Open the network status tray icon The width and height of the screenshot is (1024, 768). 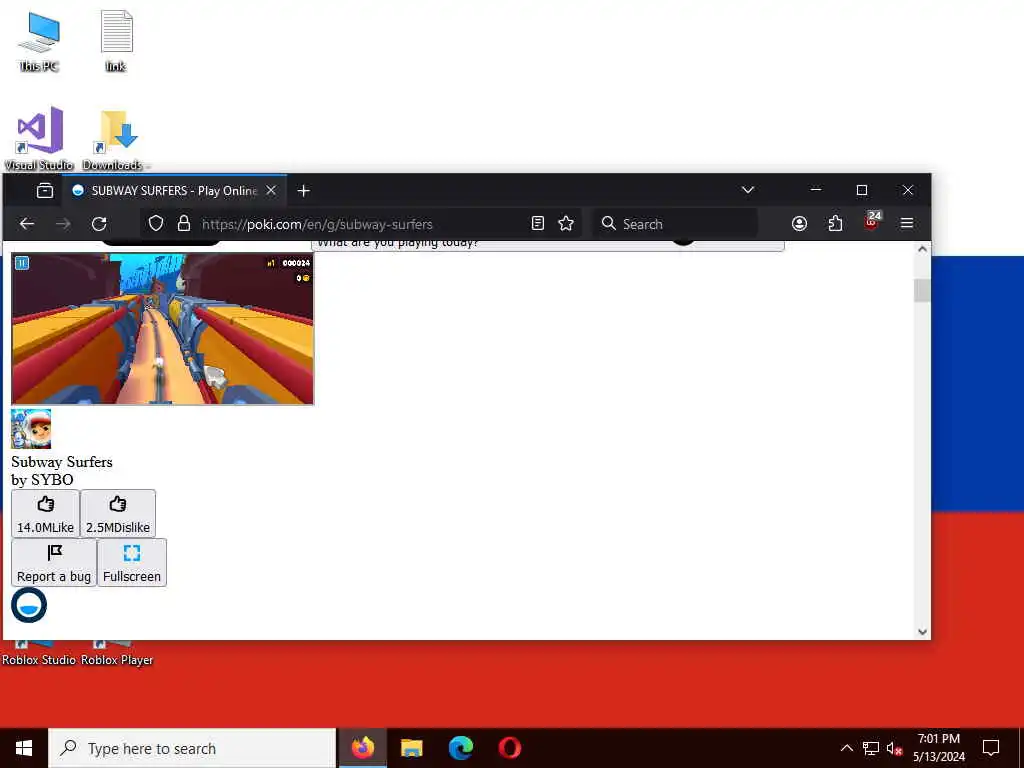(871, 748)
